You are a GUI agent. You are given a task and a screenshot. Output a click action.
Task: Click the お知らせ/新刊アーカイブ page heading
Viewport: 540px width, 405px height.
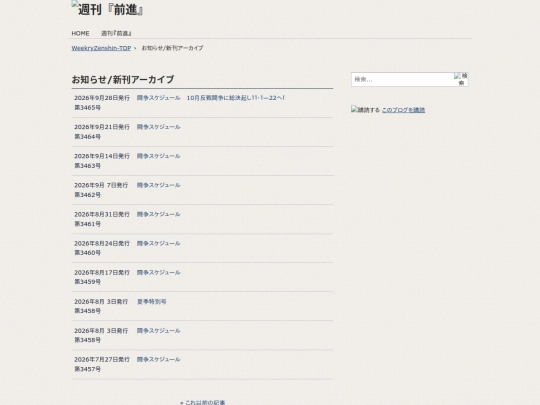pos(123,80)
